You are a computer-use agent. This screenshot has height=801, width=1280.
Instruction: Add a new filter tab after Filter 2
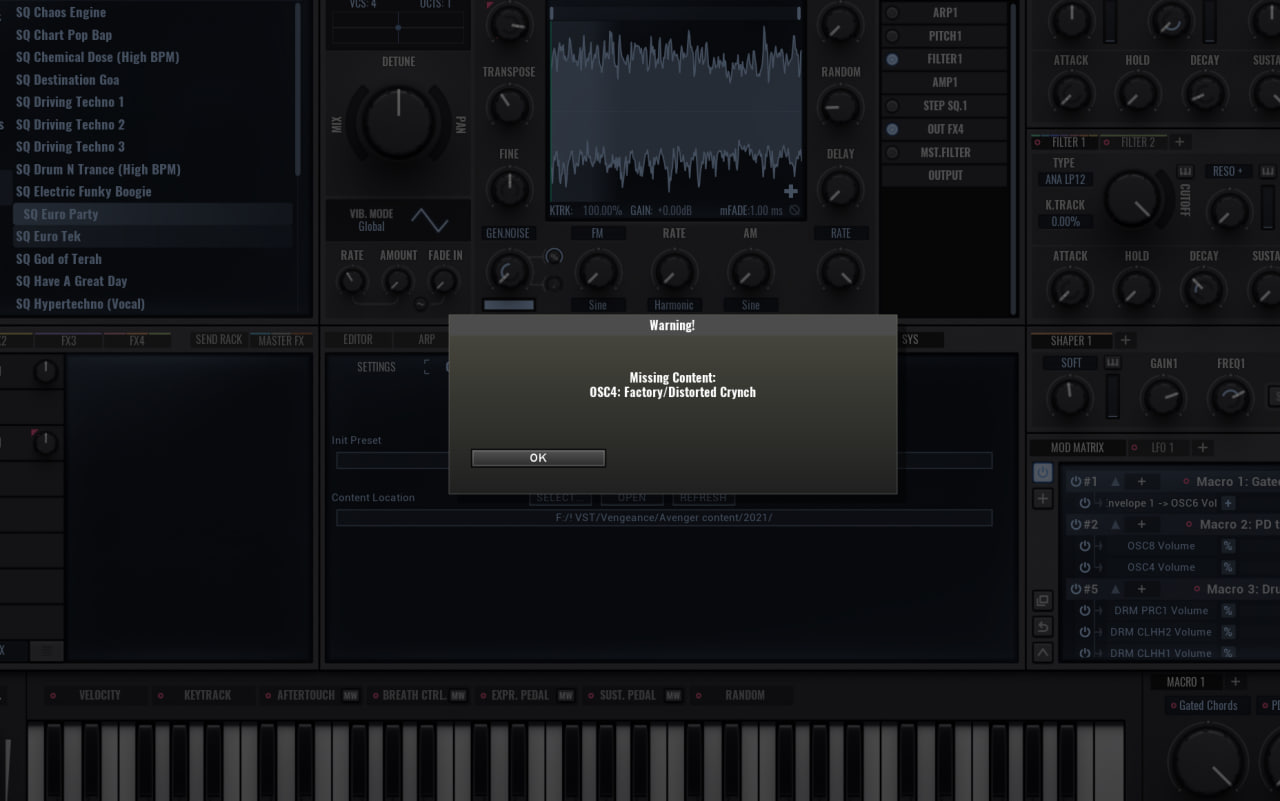point(1179,142)
